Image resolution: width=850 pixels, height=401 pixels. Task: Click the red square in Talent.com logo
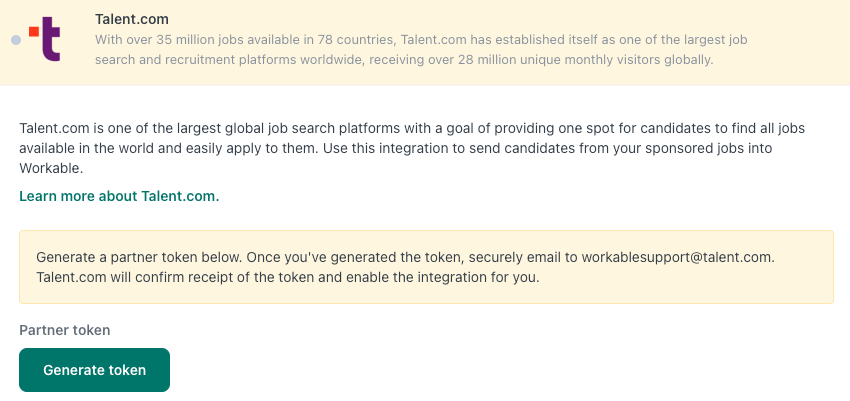pos(34,31)
